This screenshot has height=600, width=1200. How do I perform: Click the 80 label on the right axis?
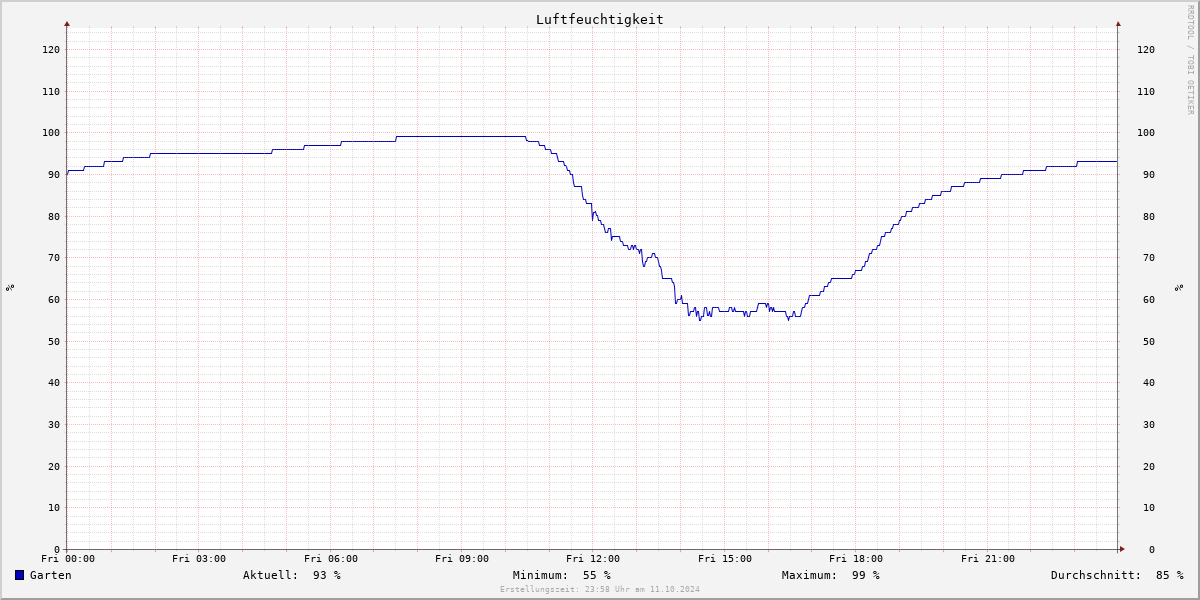pyautogui.click(x=1149, y=216)
